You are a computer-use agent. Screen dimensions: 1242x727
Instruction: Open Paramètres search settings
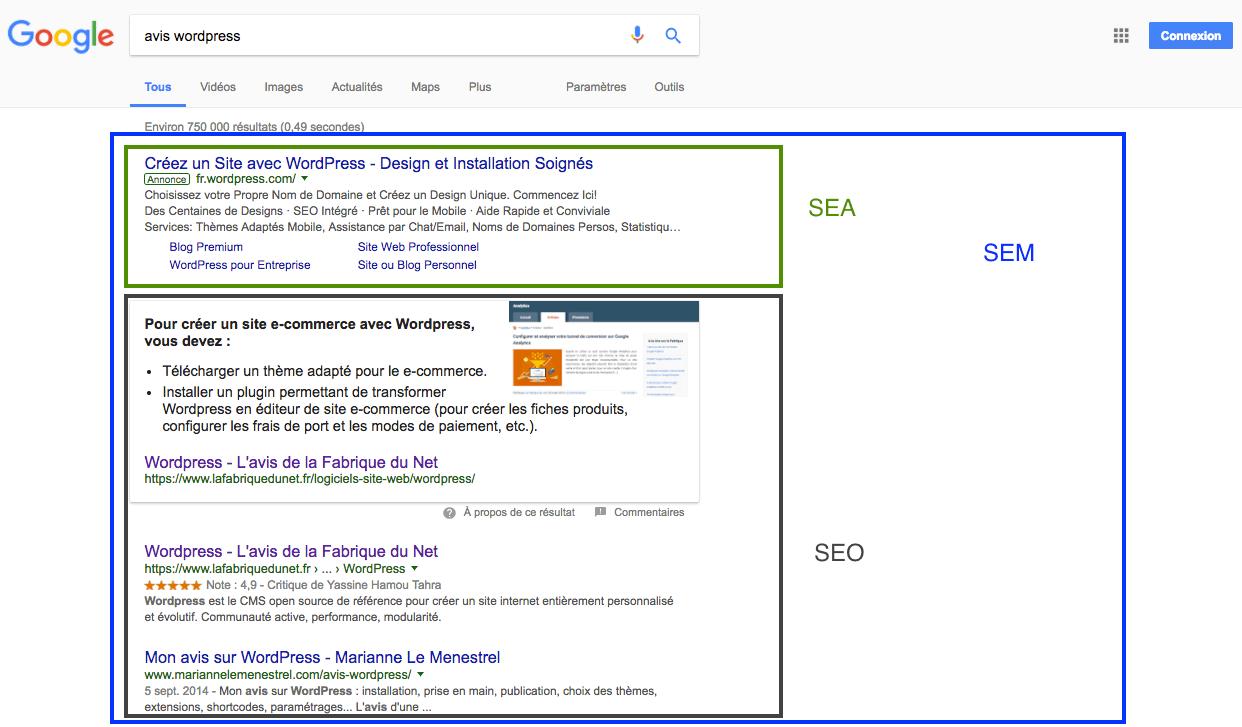click(596, 87)
